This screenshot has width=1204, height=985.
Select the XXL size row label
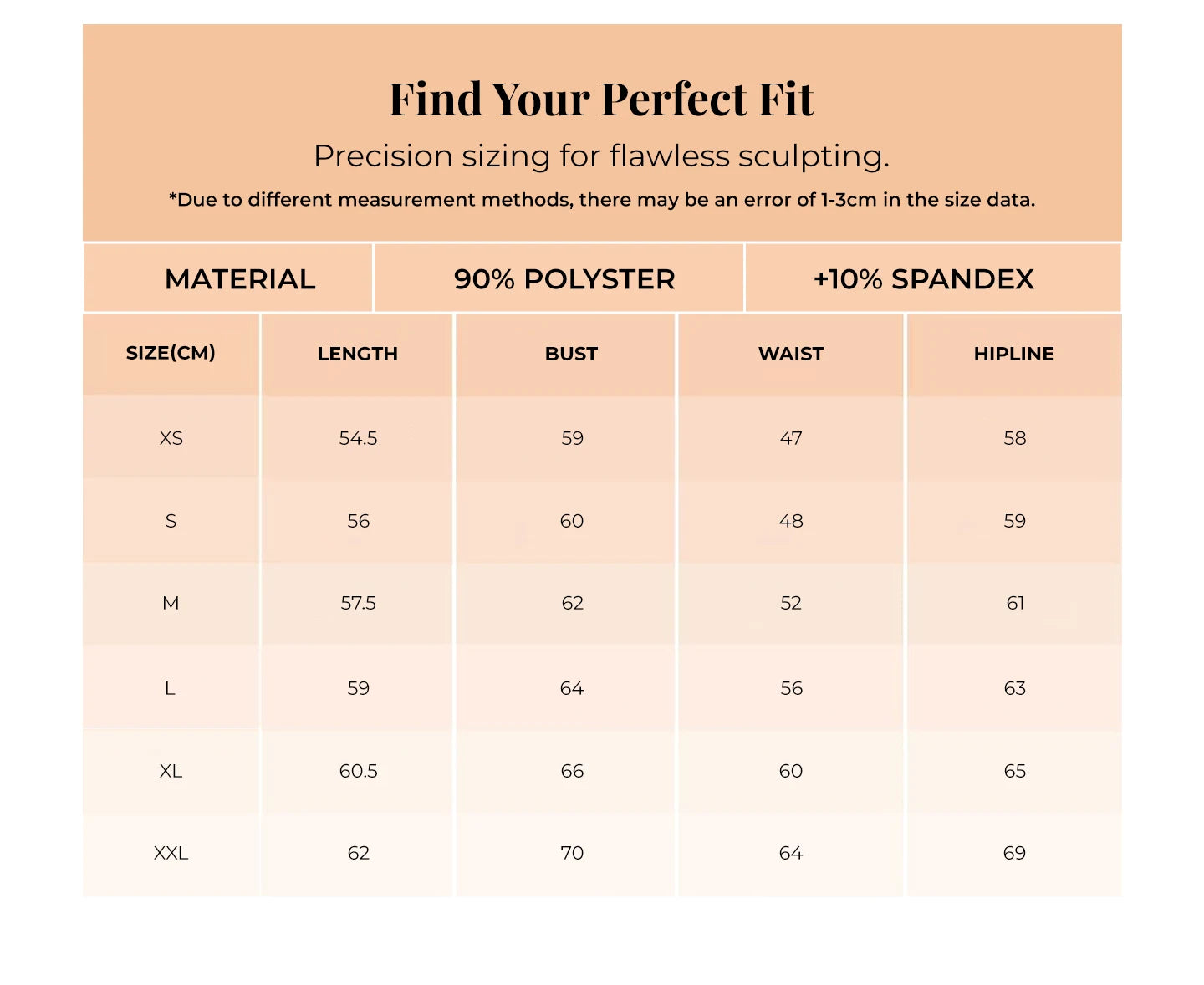pos(171,853)
